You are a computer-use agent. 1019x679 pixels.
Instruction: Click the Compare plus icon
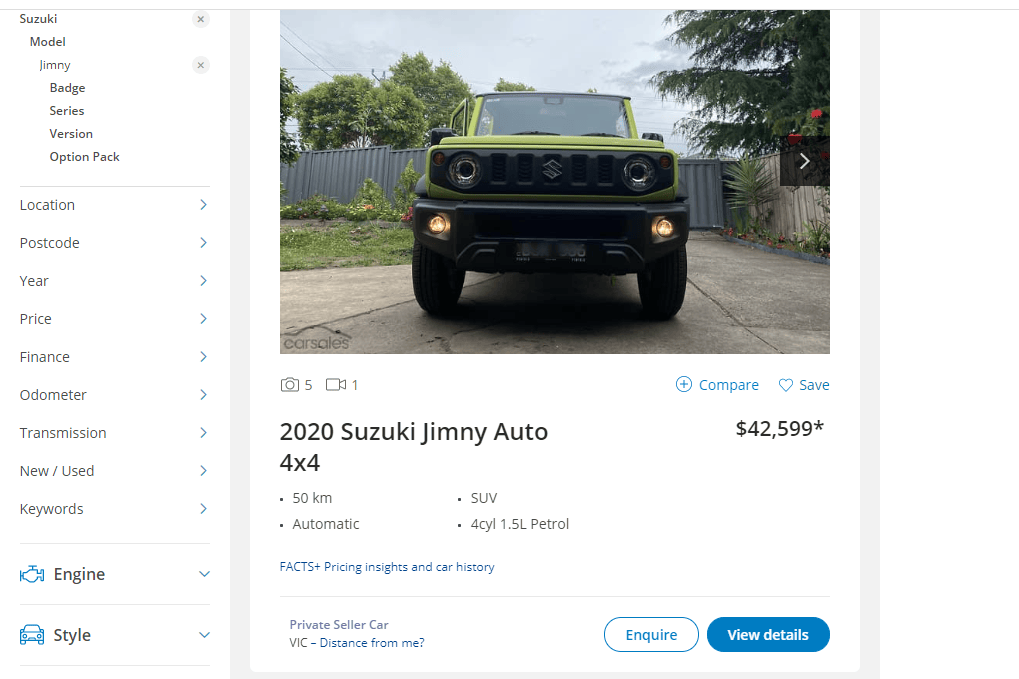tap(684, 385)
